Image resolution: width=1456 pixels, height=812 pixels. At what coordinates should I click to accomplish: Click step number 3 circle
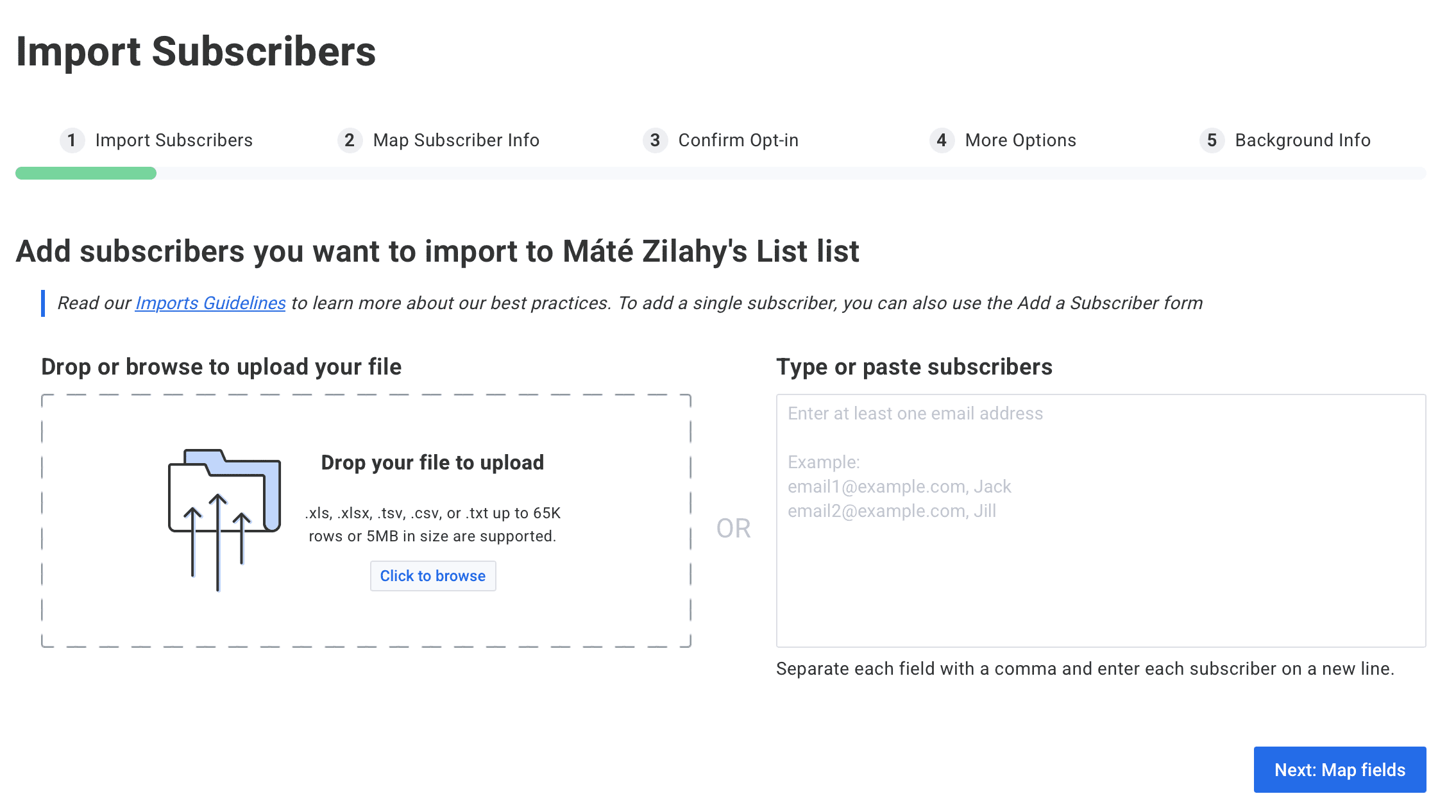point(655,140)
